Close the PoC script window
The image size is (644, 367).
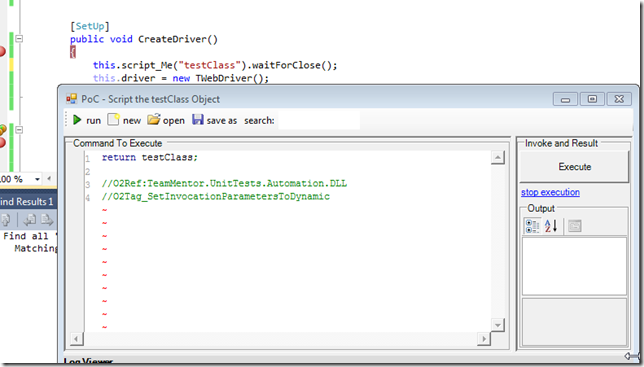pyautogui.click(x=619, y=99)
